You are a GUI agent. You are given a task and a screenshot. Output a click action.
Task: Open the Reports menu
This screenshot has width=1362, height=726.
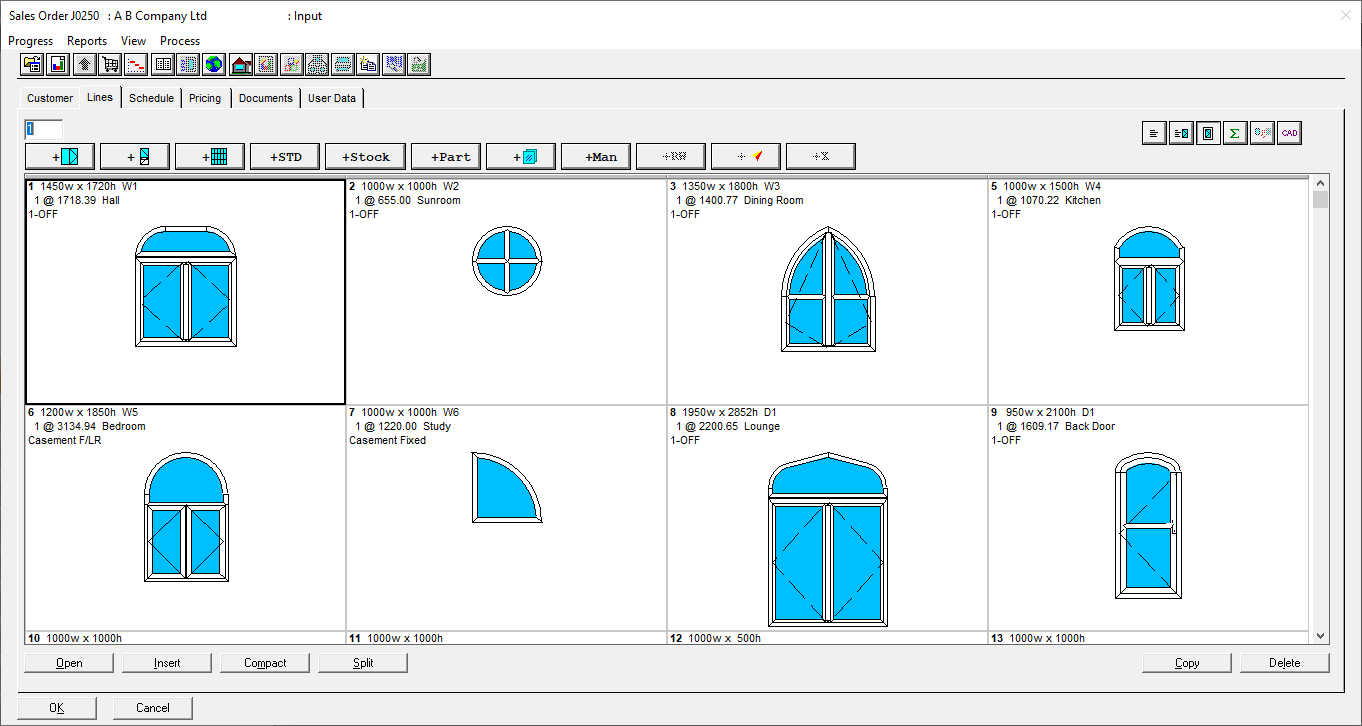point(87,41)
